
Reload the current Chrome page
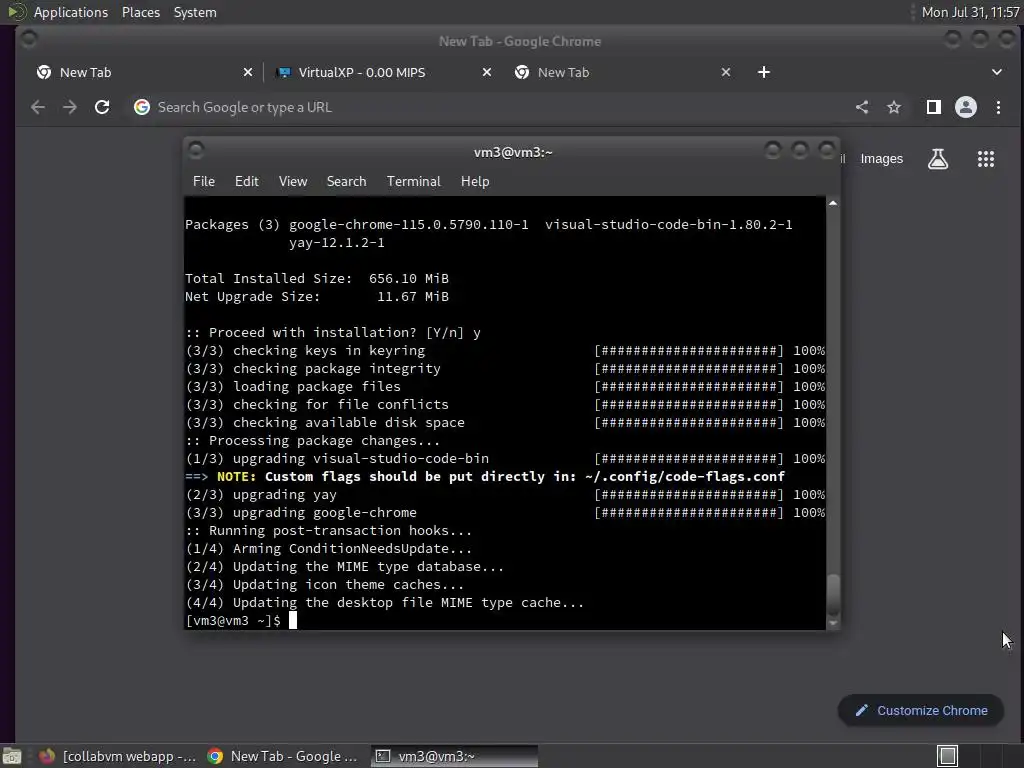click(102, 107)
